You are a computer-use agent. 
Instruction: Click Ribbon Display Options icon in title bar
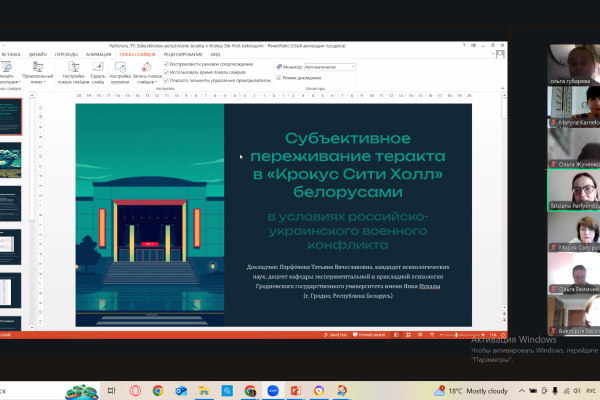(474, 45)
